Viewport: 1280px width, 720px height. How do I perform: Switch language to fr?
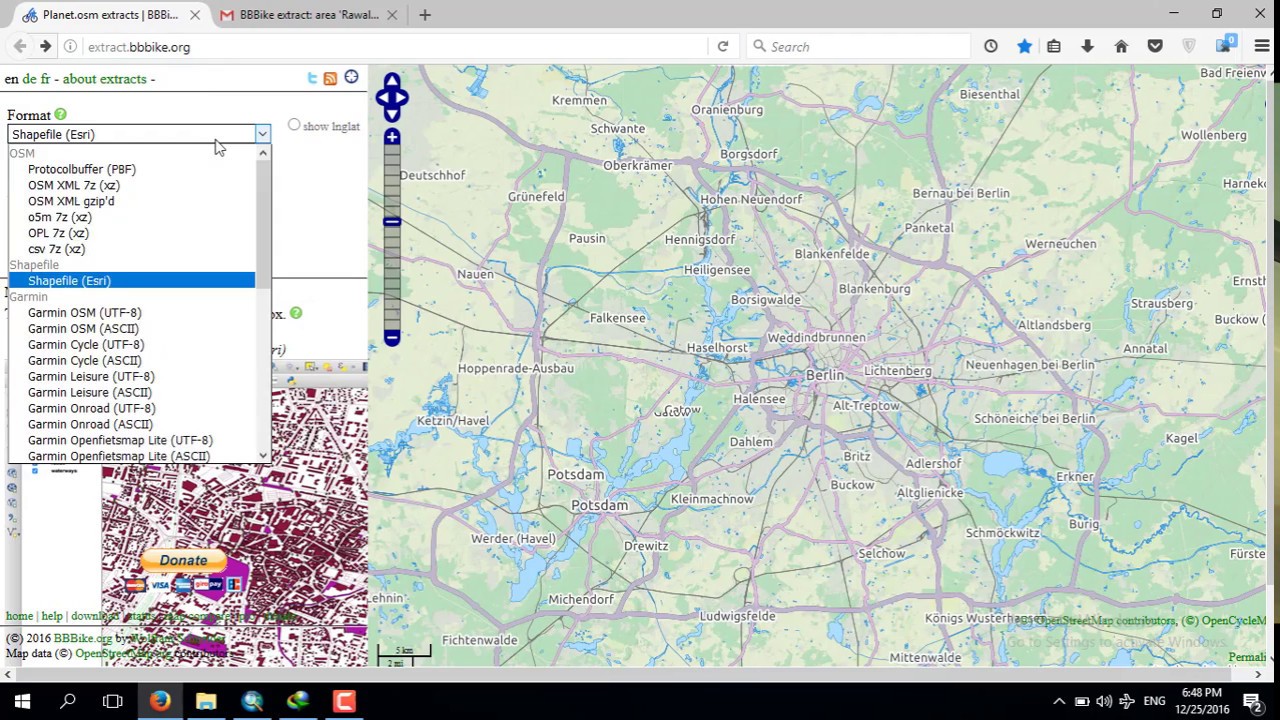(45, 79)
